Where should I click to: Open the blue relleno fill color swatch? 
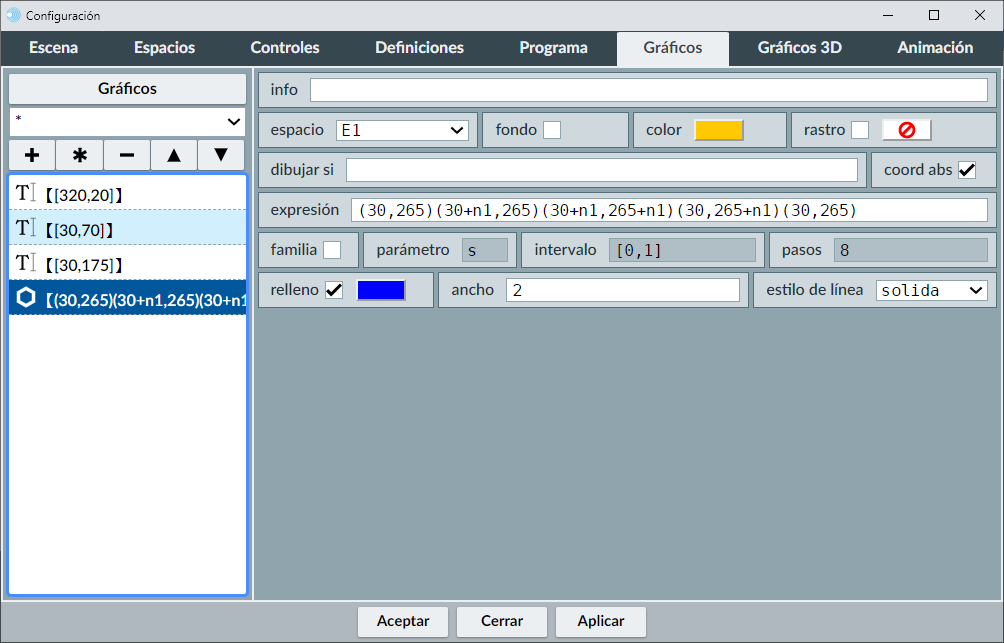click(381, 290)
